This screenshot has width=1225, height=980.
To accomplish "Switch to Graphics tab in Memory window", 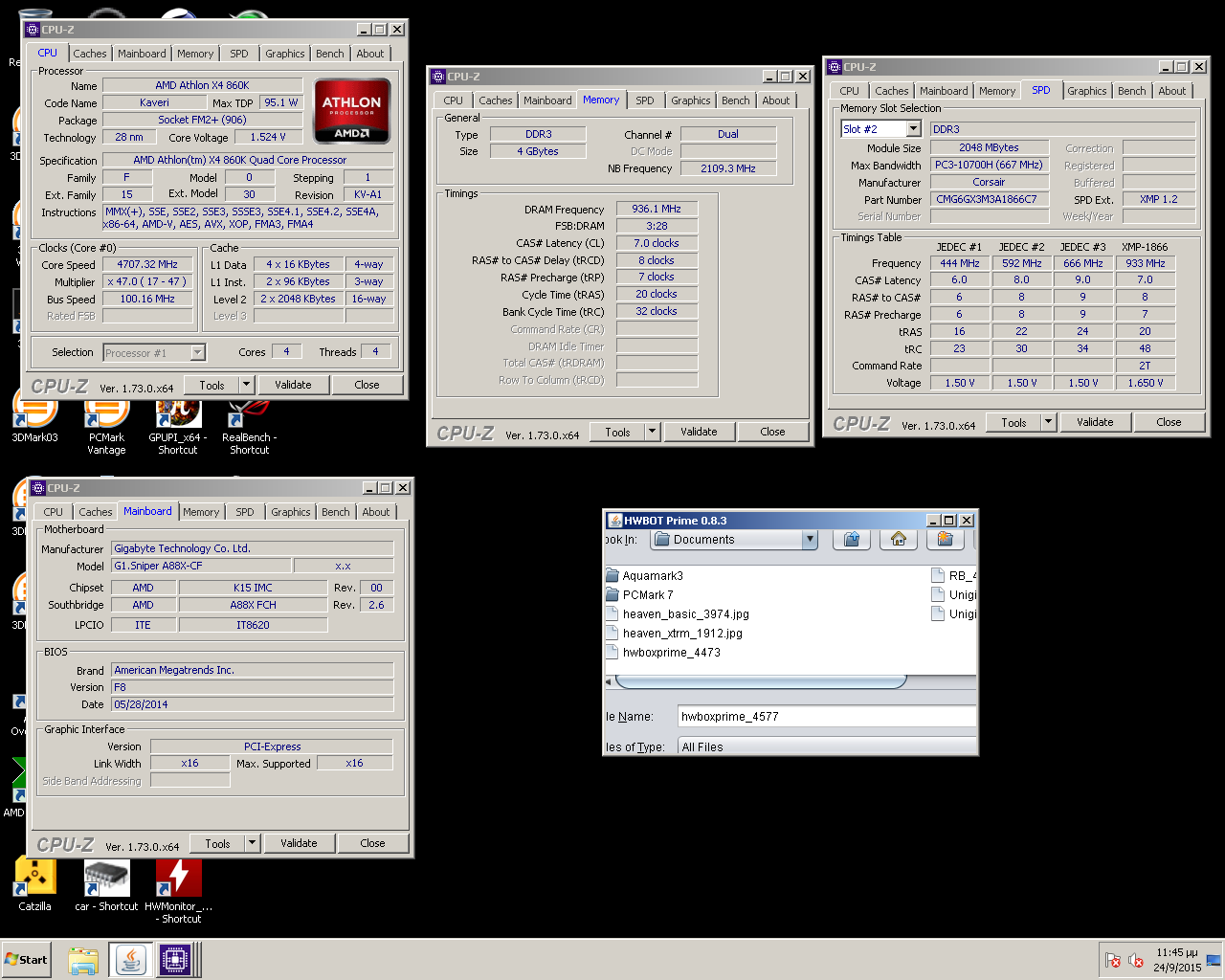I will click(x=691, y=100).
